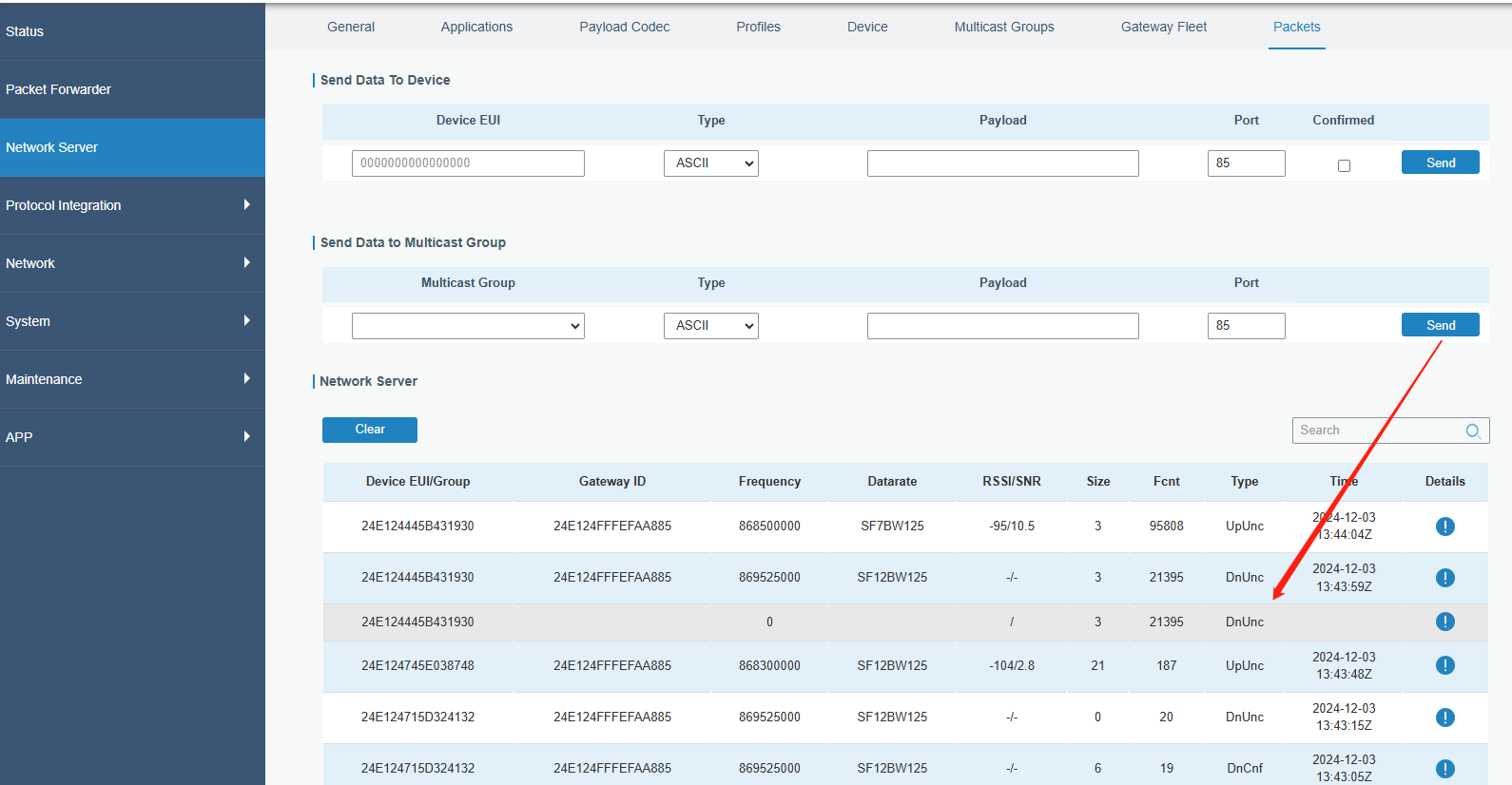Image resolution: width=1512 pixels, height=785 pixels.
Task: Open details icon for the frequency 0 row
Action: click(1444, 622)
